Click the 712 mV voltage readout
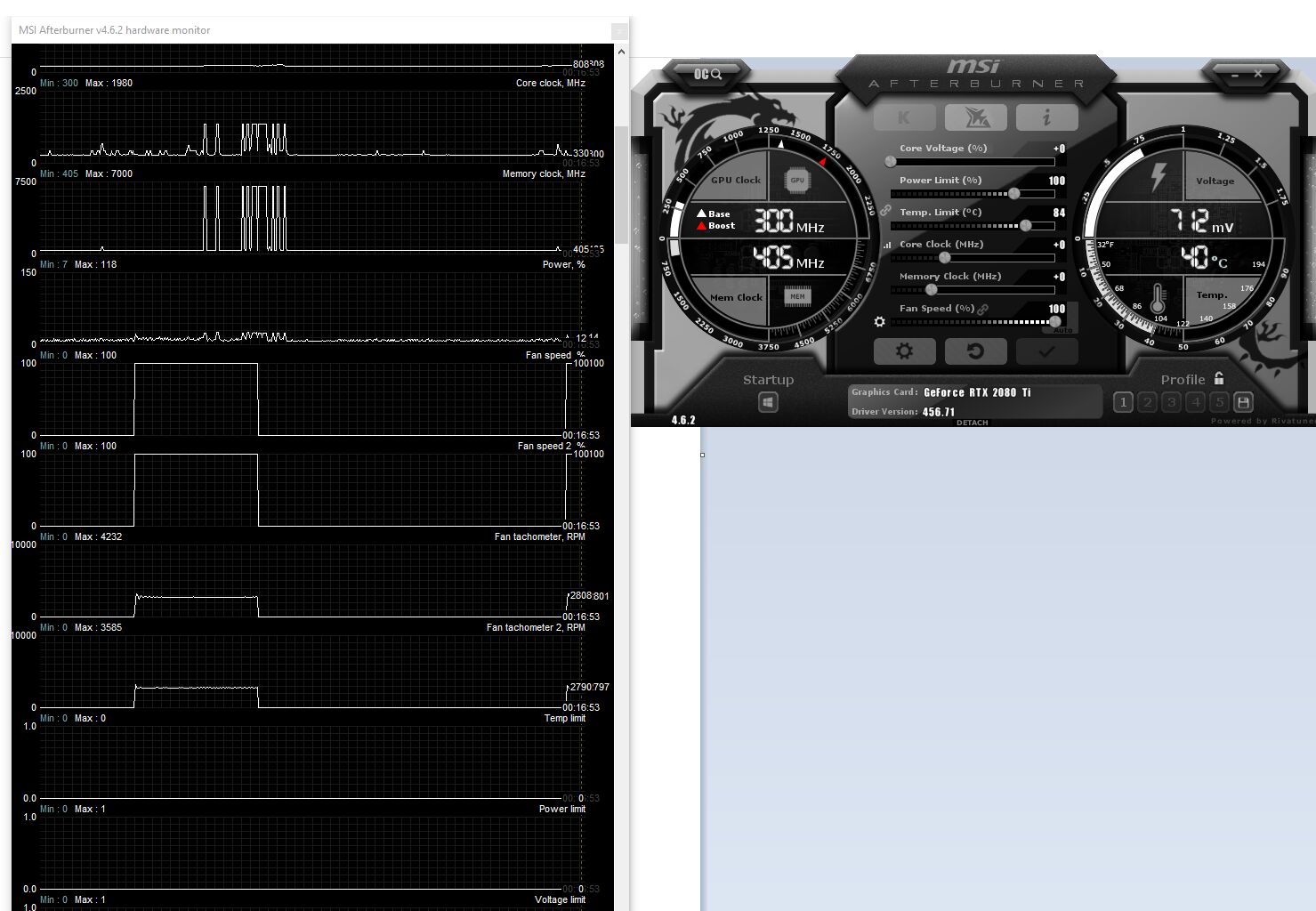Image resolution: width=1316 pixels, height=911 pixels. [x=1201, y=221]
